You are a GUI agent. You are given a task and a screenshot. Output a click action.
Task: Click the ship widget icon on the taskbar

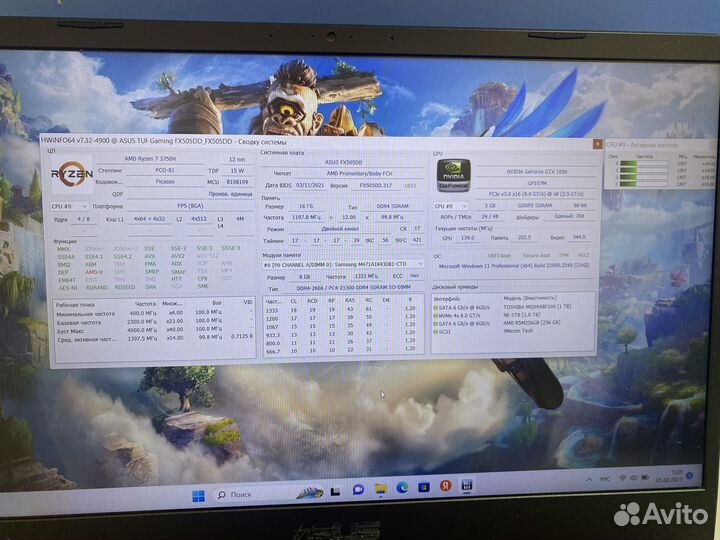[310, 493]
